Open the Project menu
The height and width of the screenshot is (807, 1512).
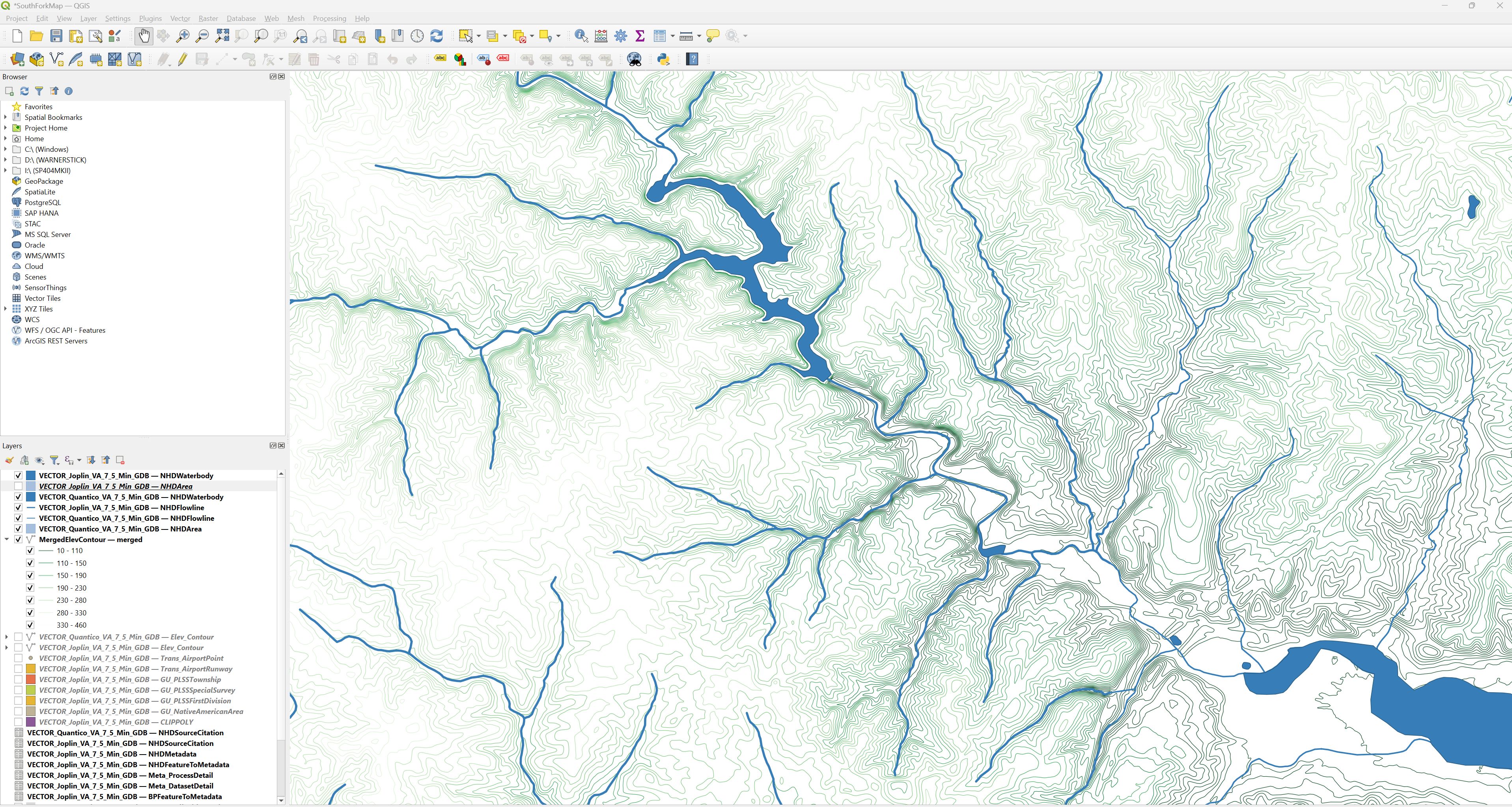17,18
